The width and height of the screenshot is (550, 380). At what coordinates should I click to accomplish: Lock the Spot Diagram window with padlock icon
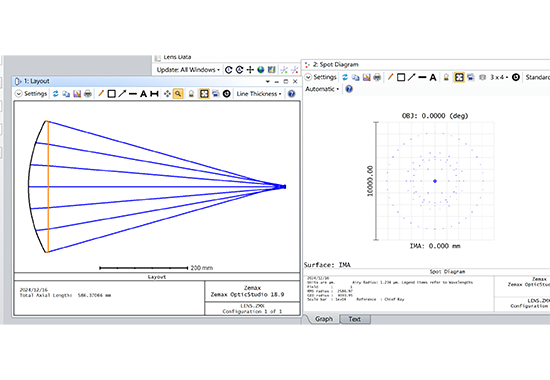pos(446,77)
